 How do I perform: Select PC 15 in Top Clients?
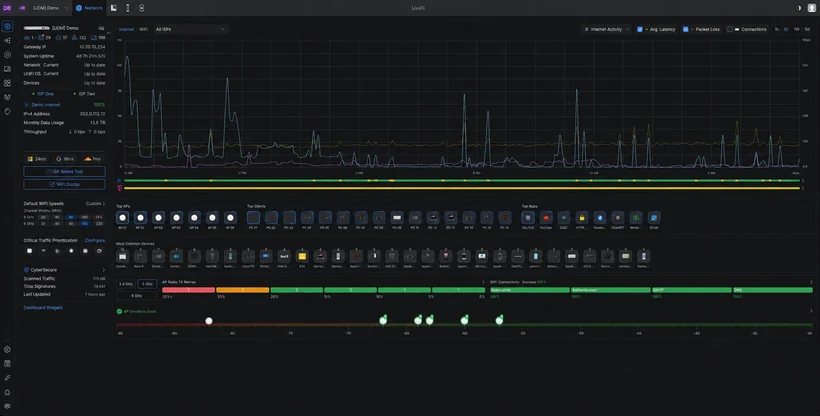tap(505, 218)
